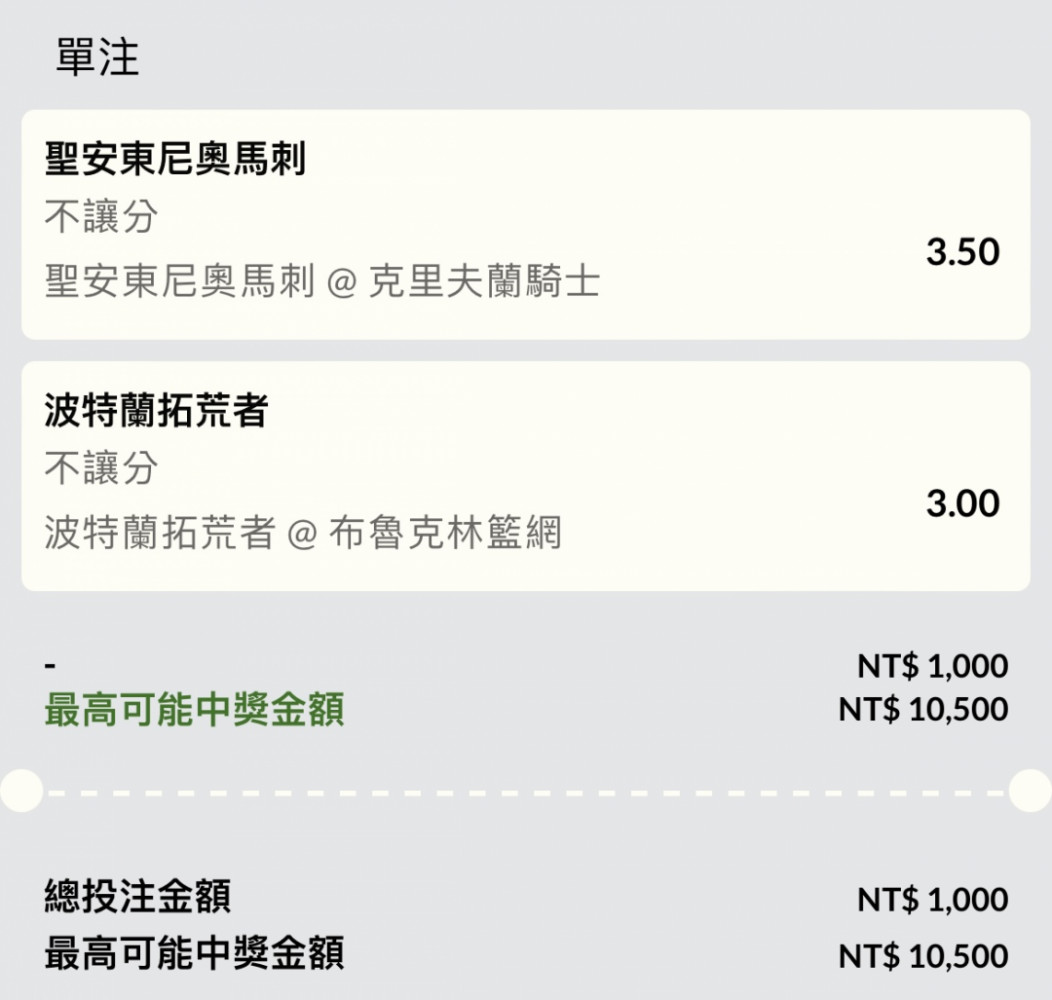Click the green 最高可能中獎金額 label

194,709
